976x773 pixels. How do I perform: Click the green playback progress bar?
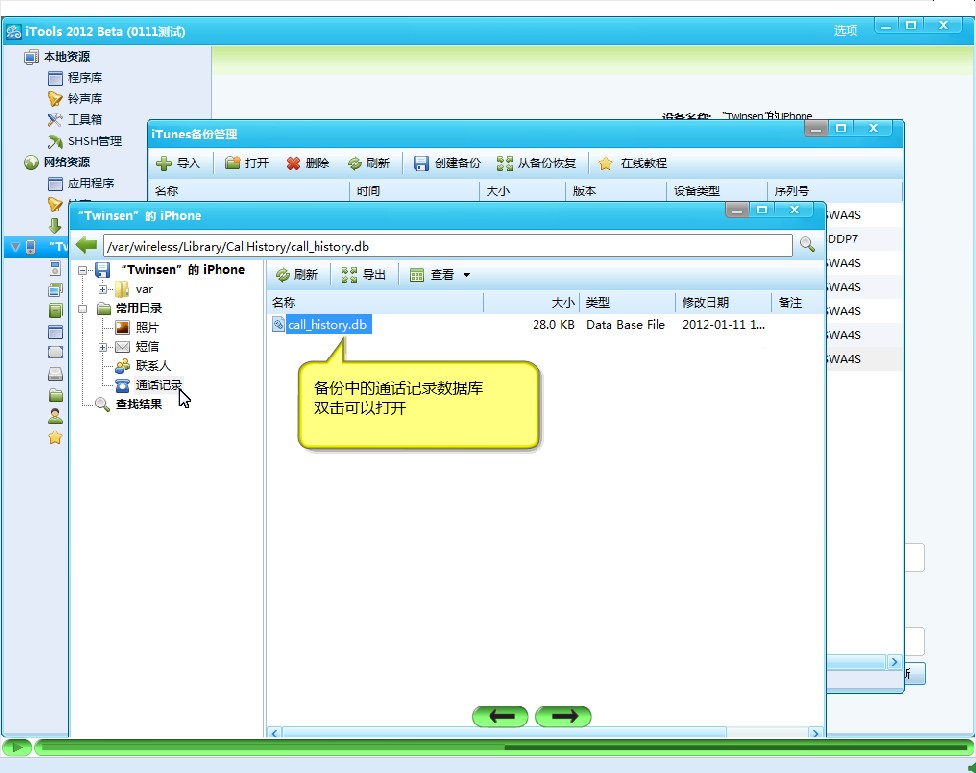click(x=500, y=747)
